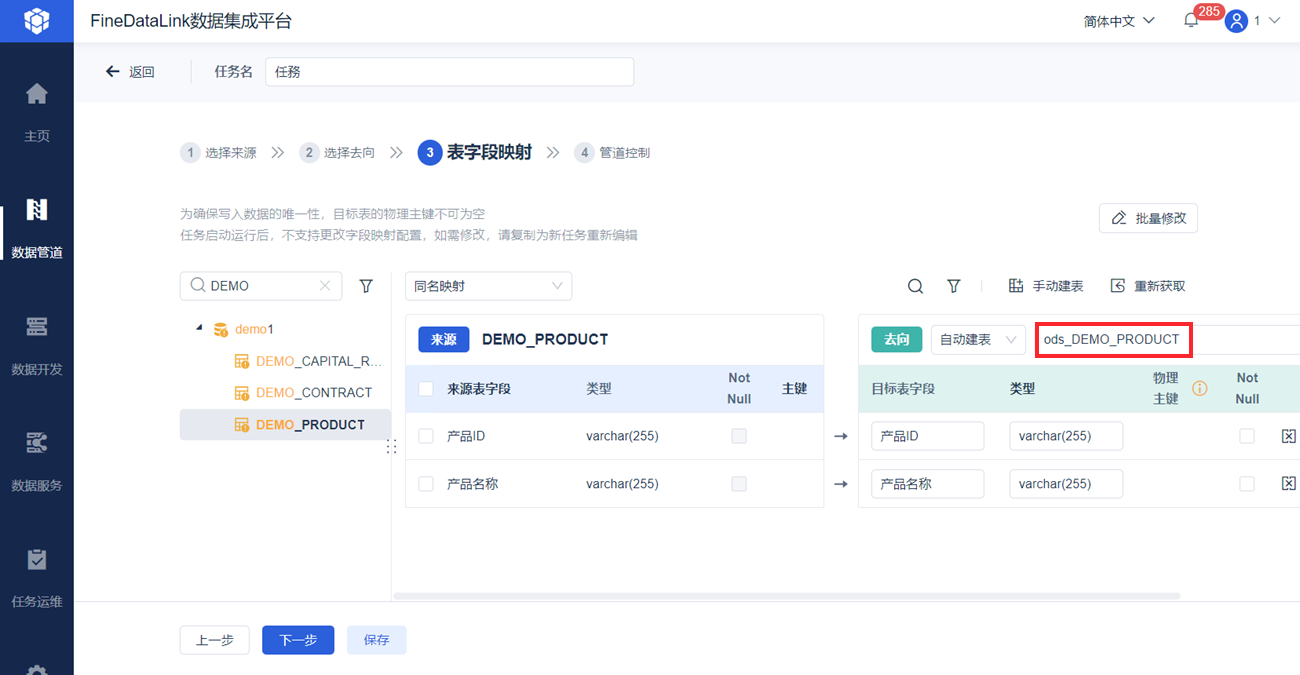Delete the 产品名称 target field row
This screenshot has height=675, width=1300.
1289,483
